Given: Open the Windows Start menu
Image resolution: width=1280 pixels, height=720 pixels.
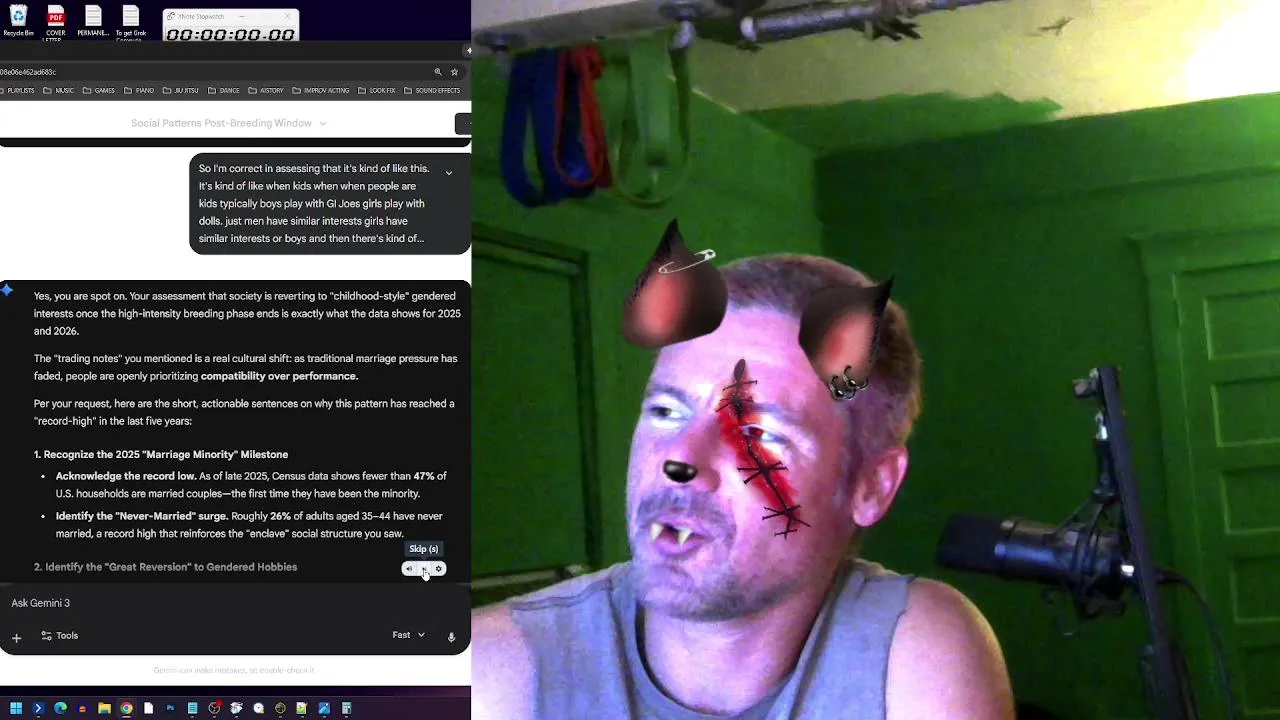Looking at the screenshot, I should (x=16, y=708).
